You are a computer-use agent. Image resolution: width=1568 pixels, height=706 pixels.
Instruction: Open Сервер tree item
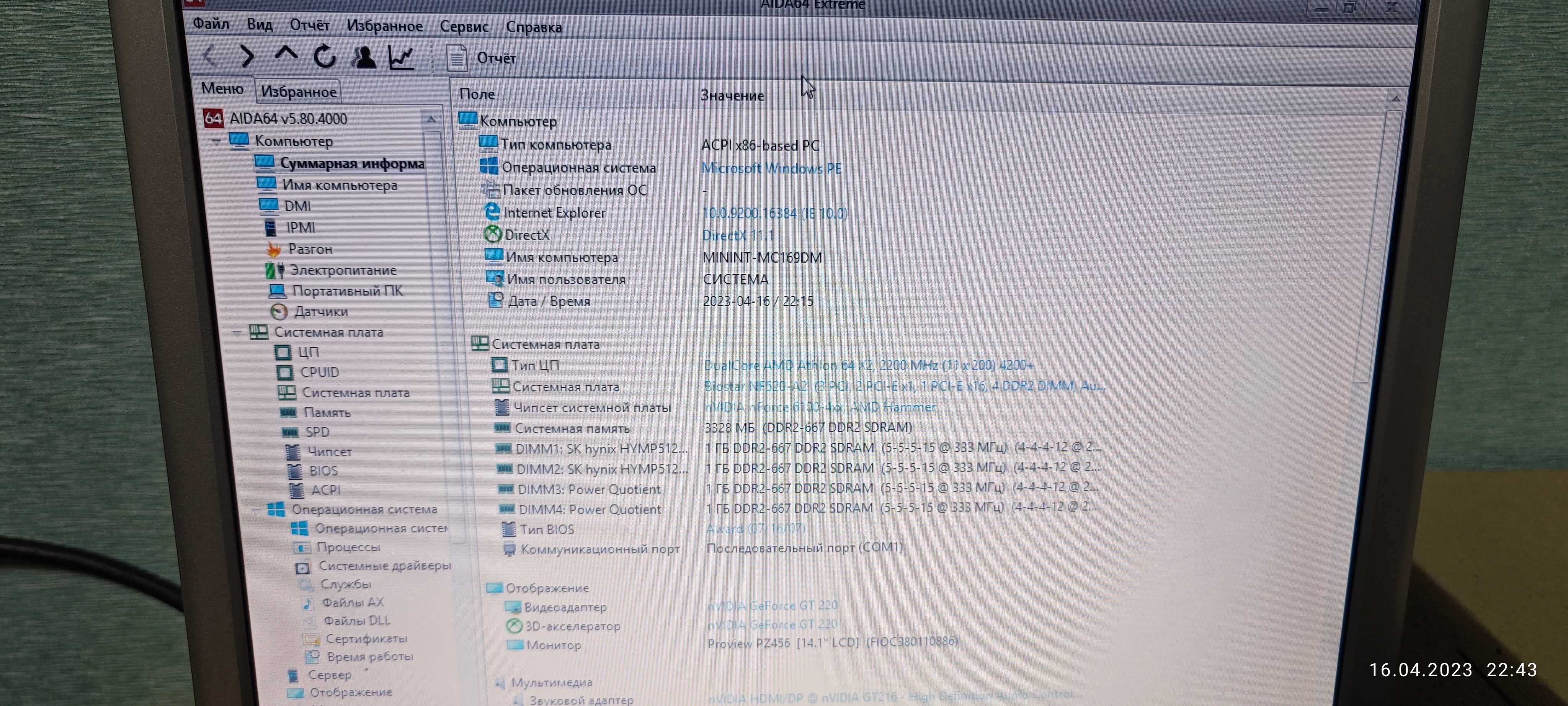[x=320, y=675]
